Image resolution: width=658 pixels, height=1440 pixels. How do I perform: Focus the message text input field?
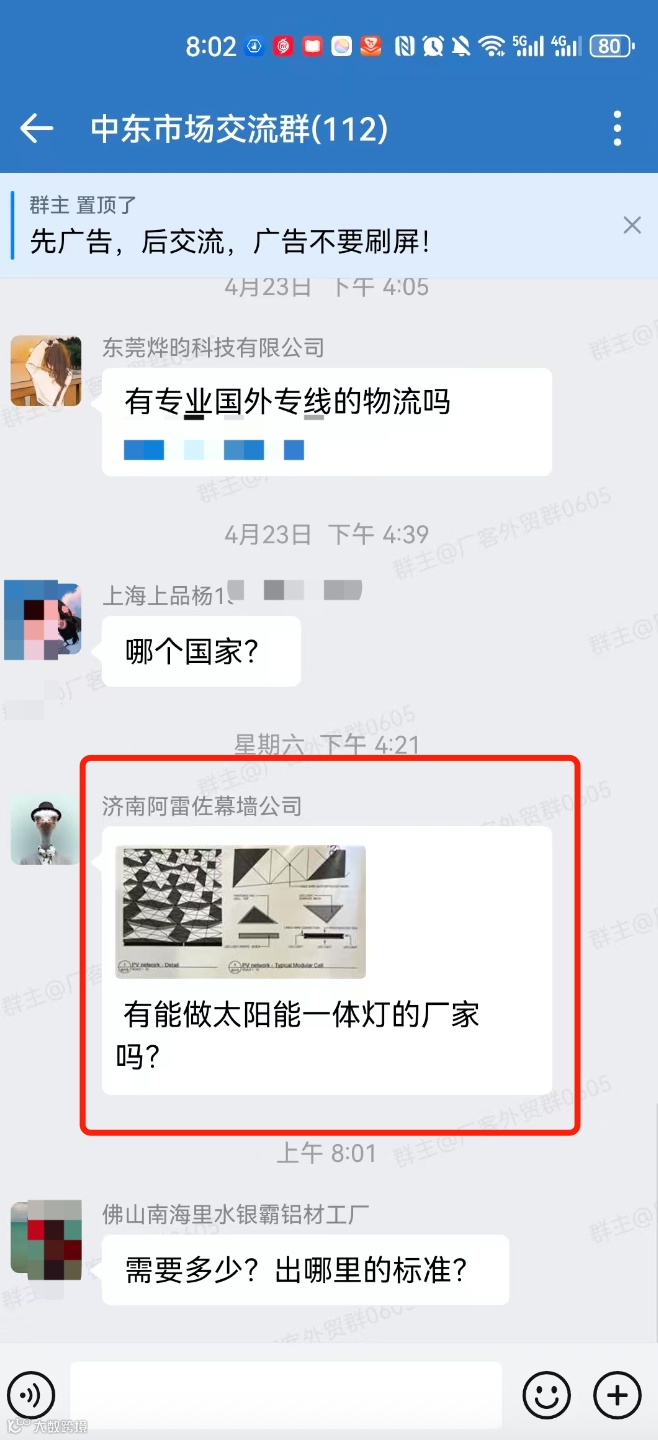point(286,1394)
